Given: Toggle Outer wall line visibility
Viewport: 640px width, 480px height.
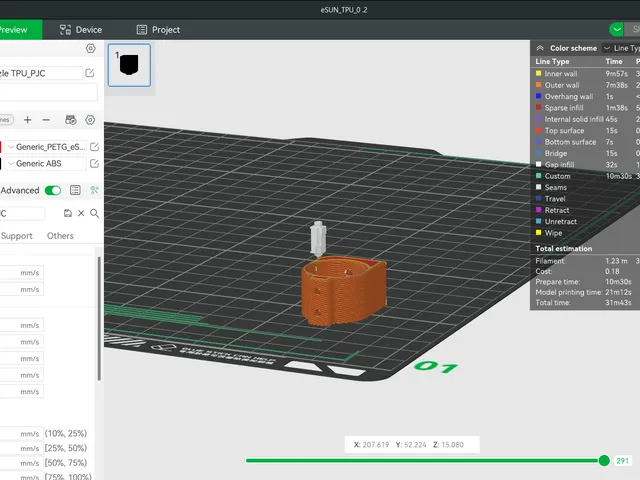Looking at the screenshot, I should click(x=538, y=85).
